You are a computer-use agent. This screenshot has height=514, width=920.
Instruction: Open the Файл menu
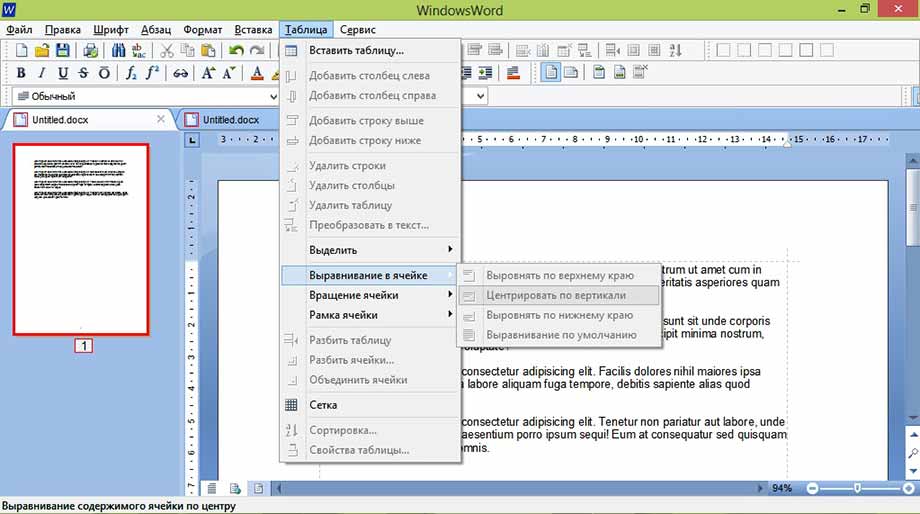point(19,29)
